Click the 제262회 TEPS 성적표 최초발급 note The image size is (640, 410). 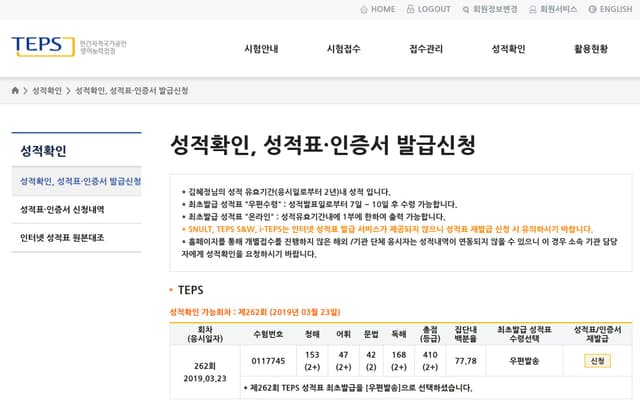tap(358, 388)
